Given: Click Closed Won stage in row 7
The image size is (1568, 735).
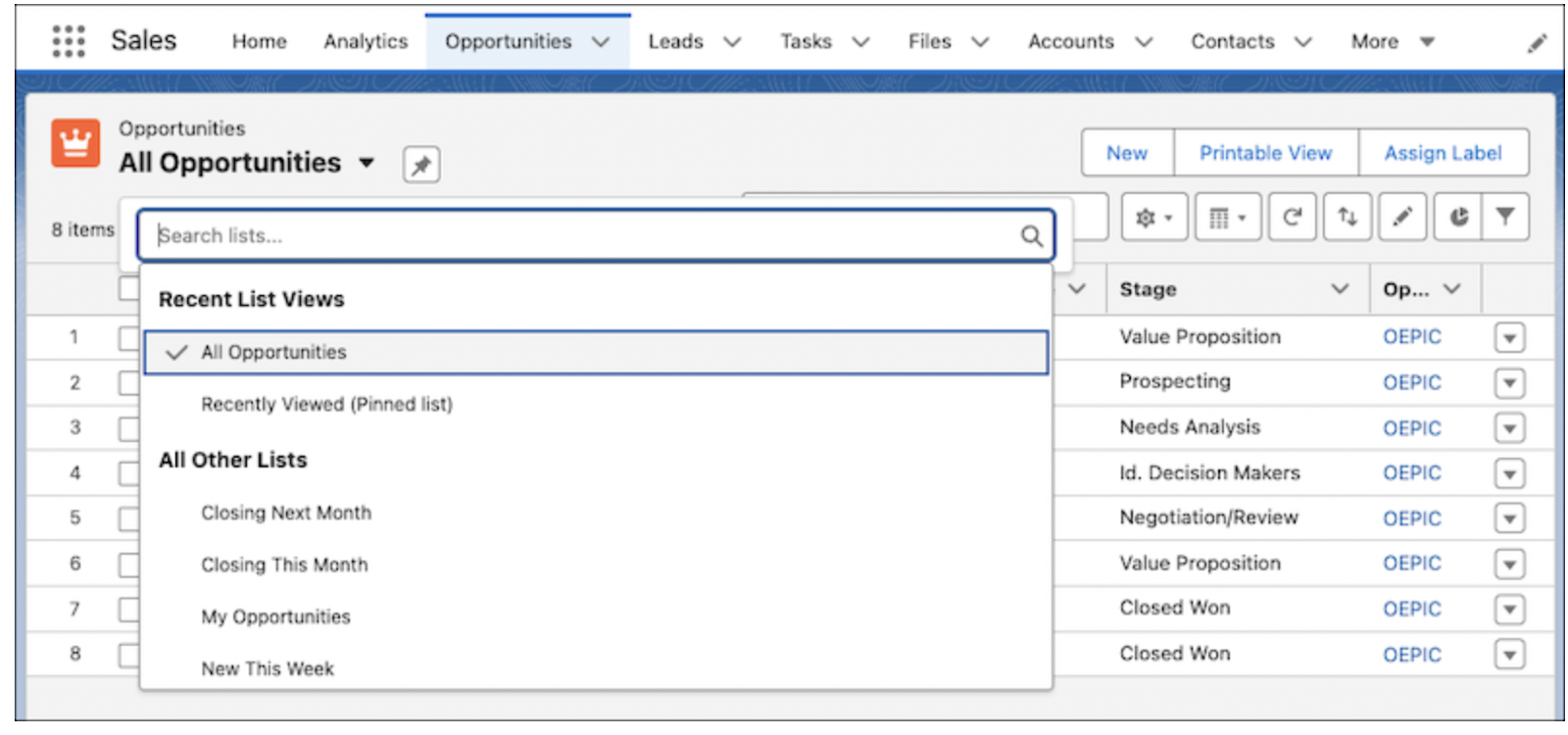Looking at the screenshot, I should (1174, 609).
